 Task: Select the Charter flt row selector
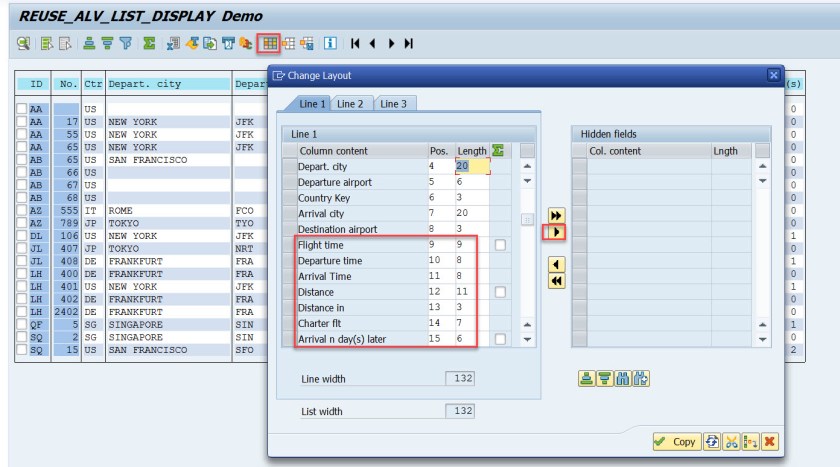pyautogui.click(x=289, y=323)
